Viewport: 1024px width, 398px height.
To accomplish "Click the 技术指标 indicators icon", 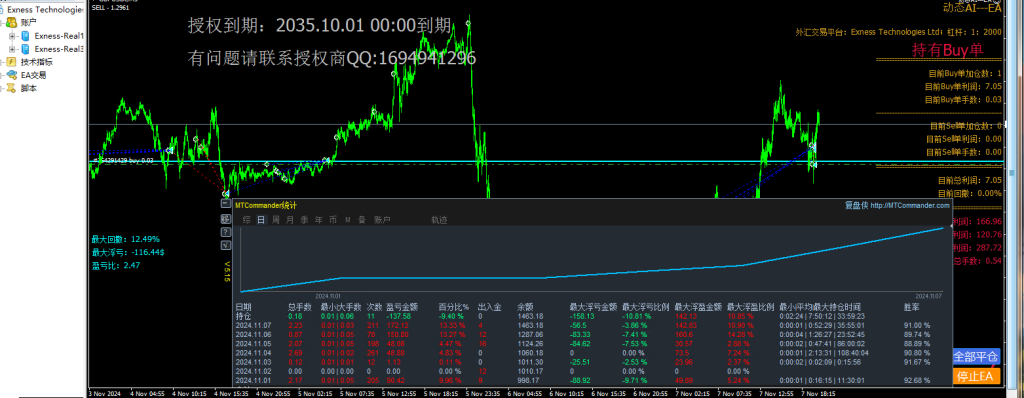I will 12,62.
